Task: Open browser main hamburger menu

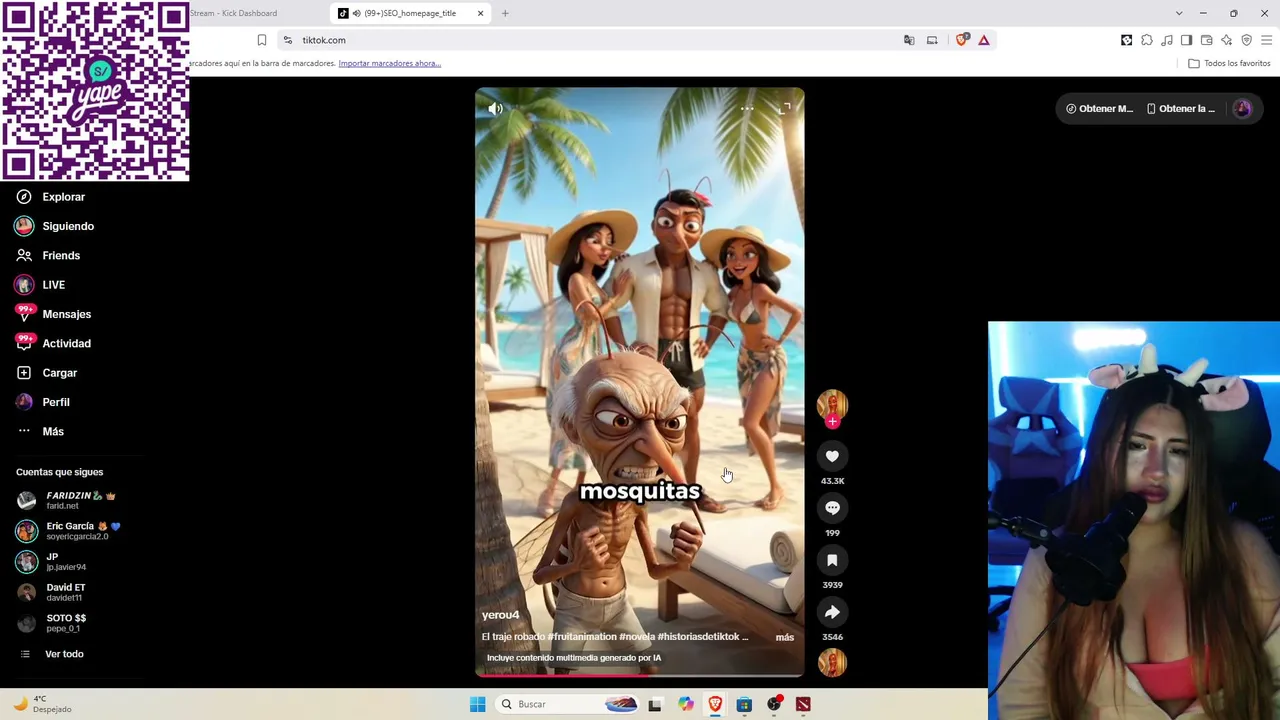Action: (1267, 40)
